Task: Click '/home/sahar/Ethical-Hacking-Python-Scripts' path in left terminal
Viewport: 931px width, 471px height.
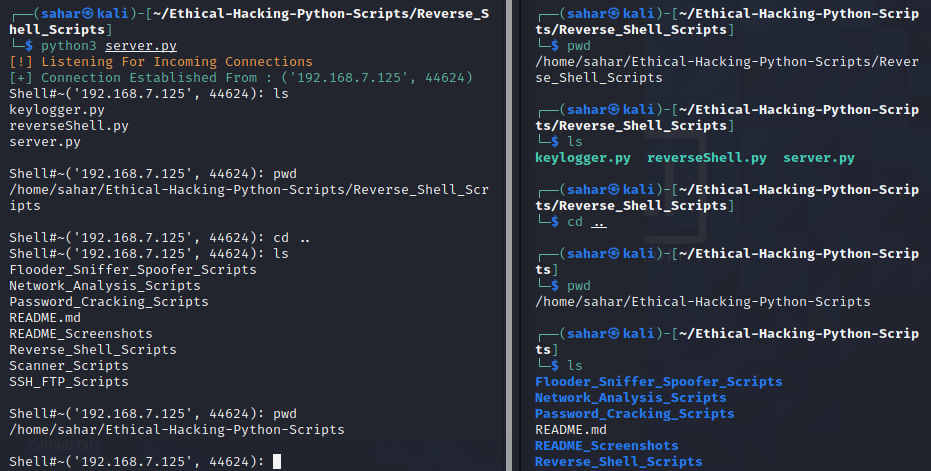Action: point(177,429)
